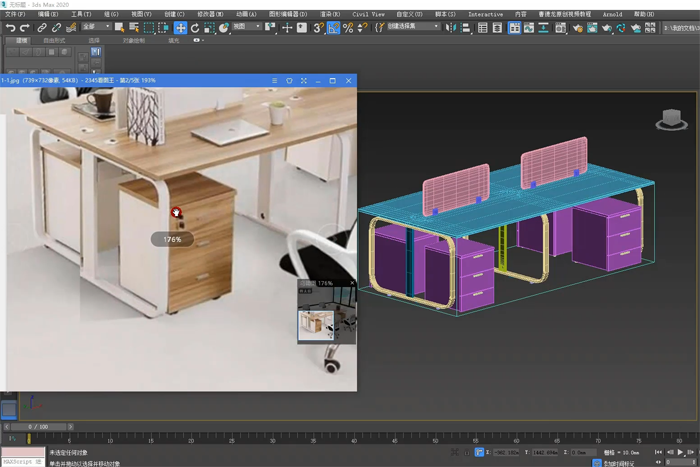Switch to the 自由形式 ribbon tab

[54, 40]
